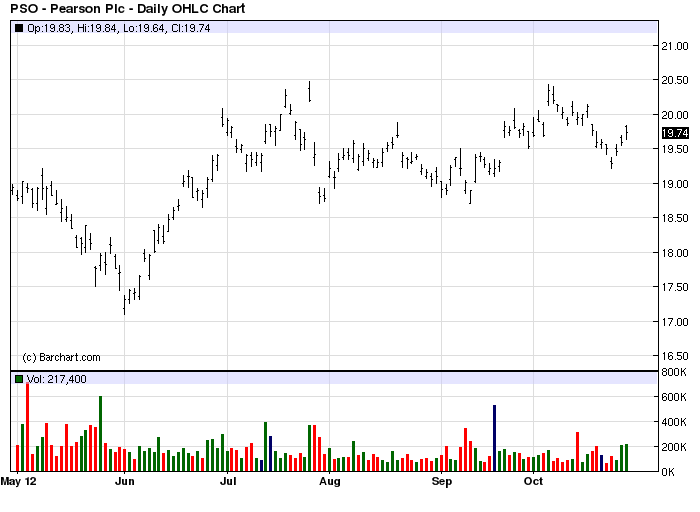
Task: Click the black OHLC legend square
Action: (x=19, y=28)
